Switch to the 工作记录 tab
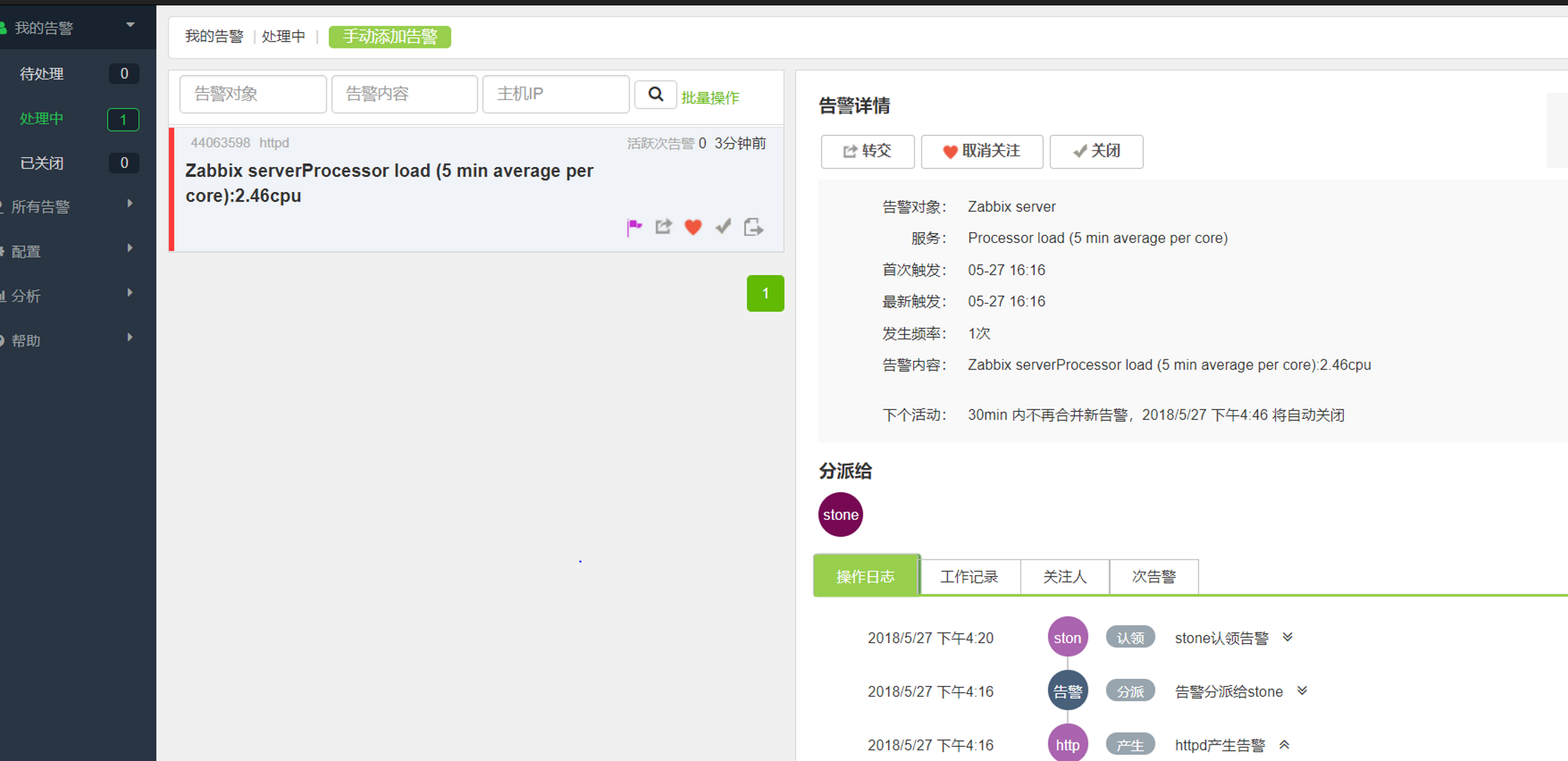The width and height of the screenshot is (1568, 761). pyautogui.click(x=969, y=577)
